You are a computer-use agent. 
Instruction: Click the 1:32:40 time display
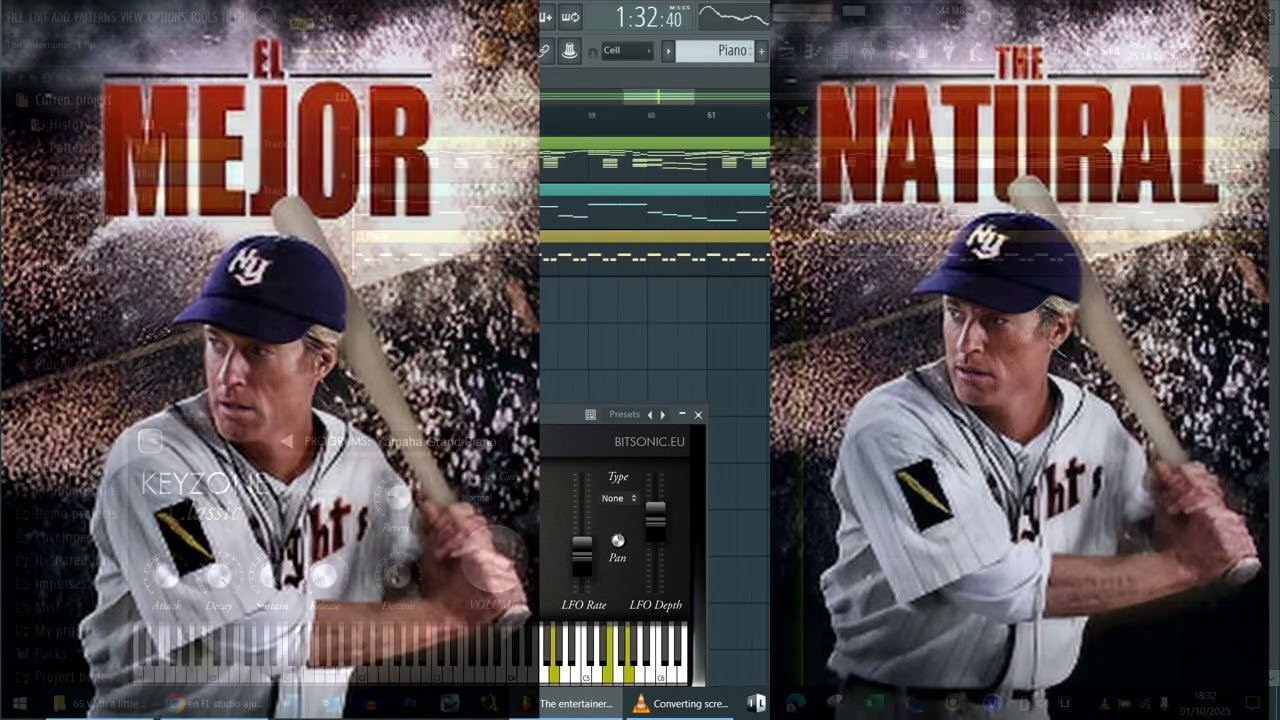(x=648, y=17)
